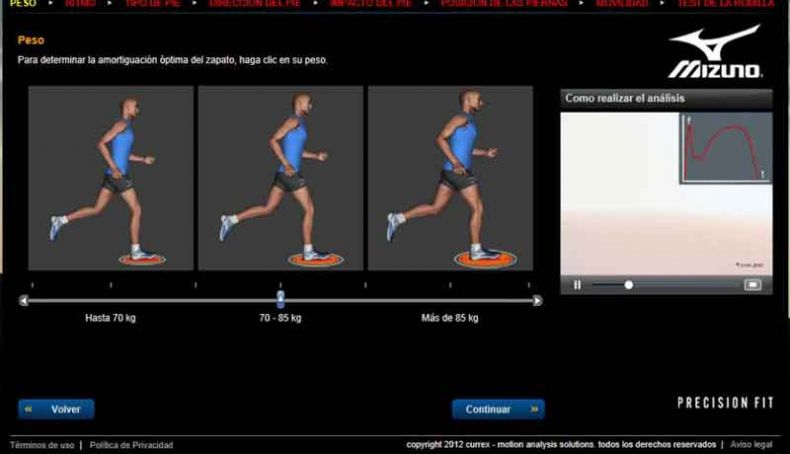
Task: Toggle fullscreen for the tutorial video
Action: click(752, 285)
